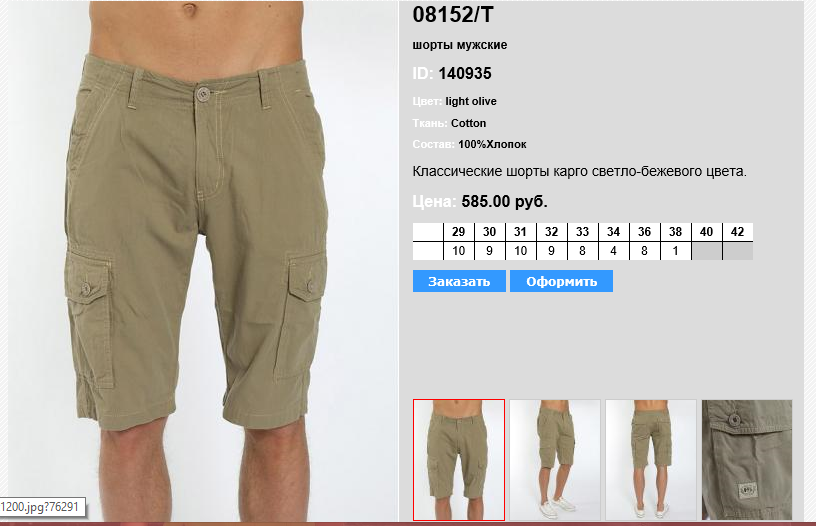Image resolution: width=816 pixels, height=526 pixels.
Task: Select the front-view shorts thumbnail
Action: pyautogui.click(x=458, y=459)
